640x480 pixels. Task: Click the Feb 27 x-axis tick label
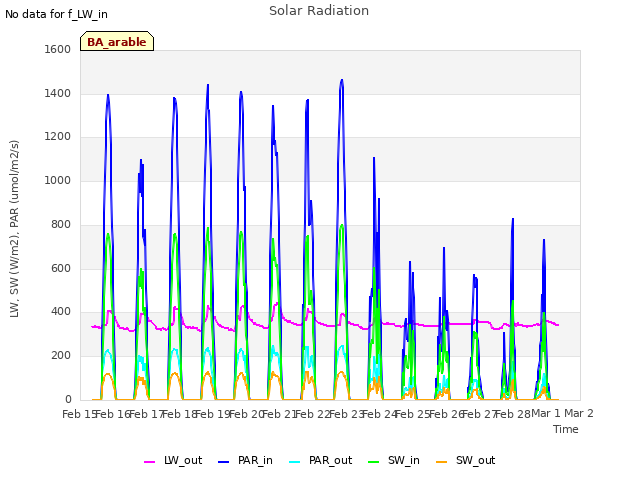(480, 414)
